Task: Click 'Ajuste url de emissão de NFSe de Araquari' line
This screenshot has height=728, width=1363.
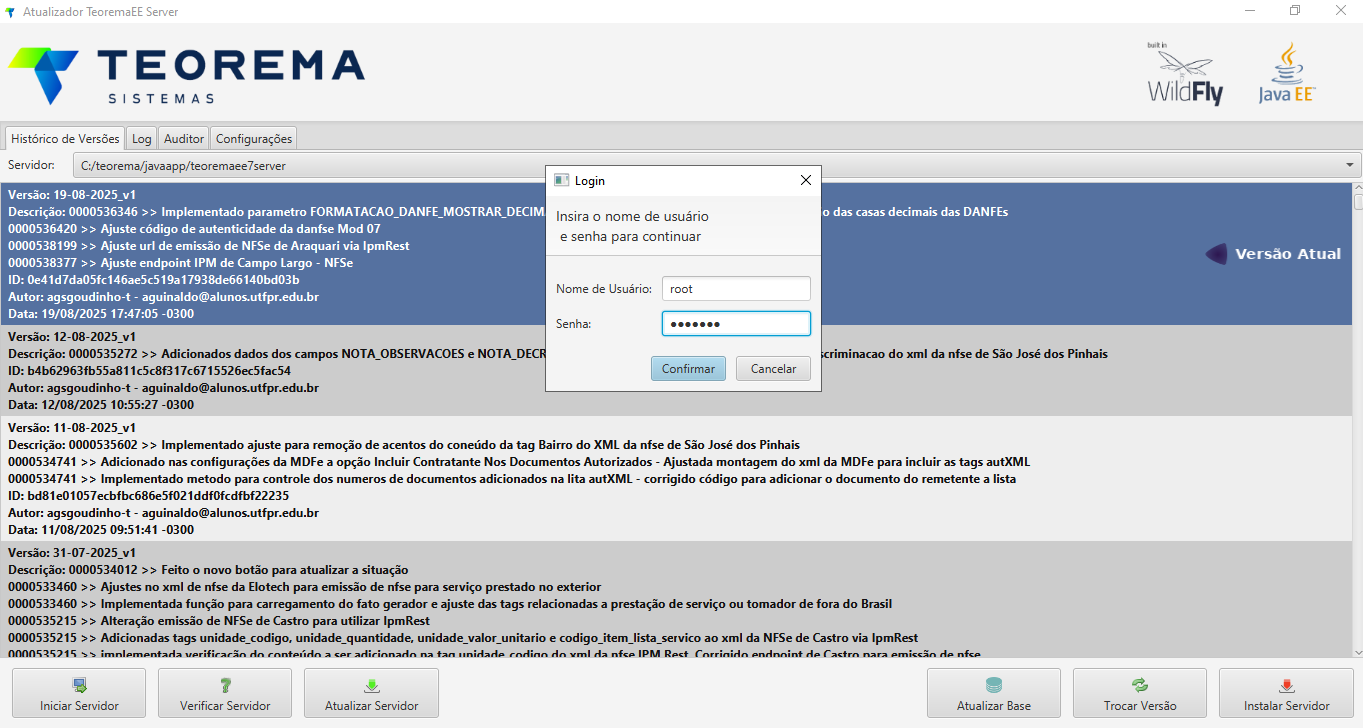Action: coord(208,245)
